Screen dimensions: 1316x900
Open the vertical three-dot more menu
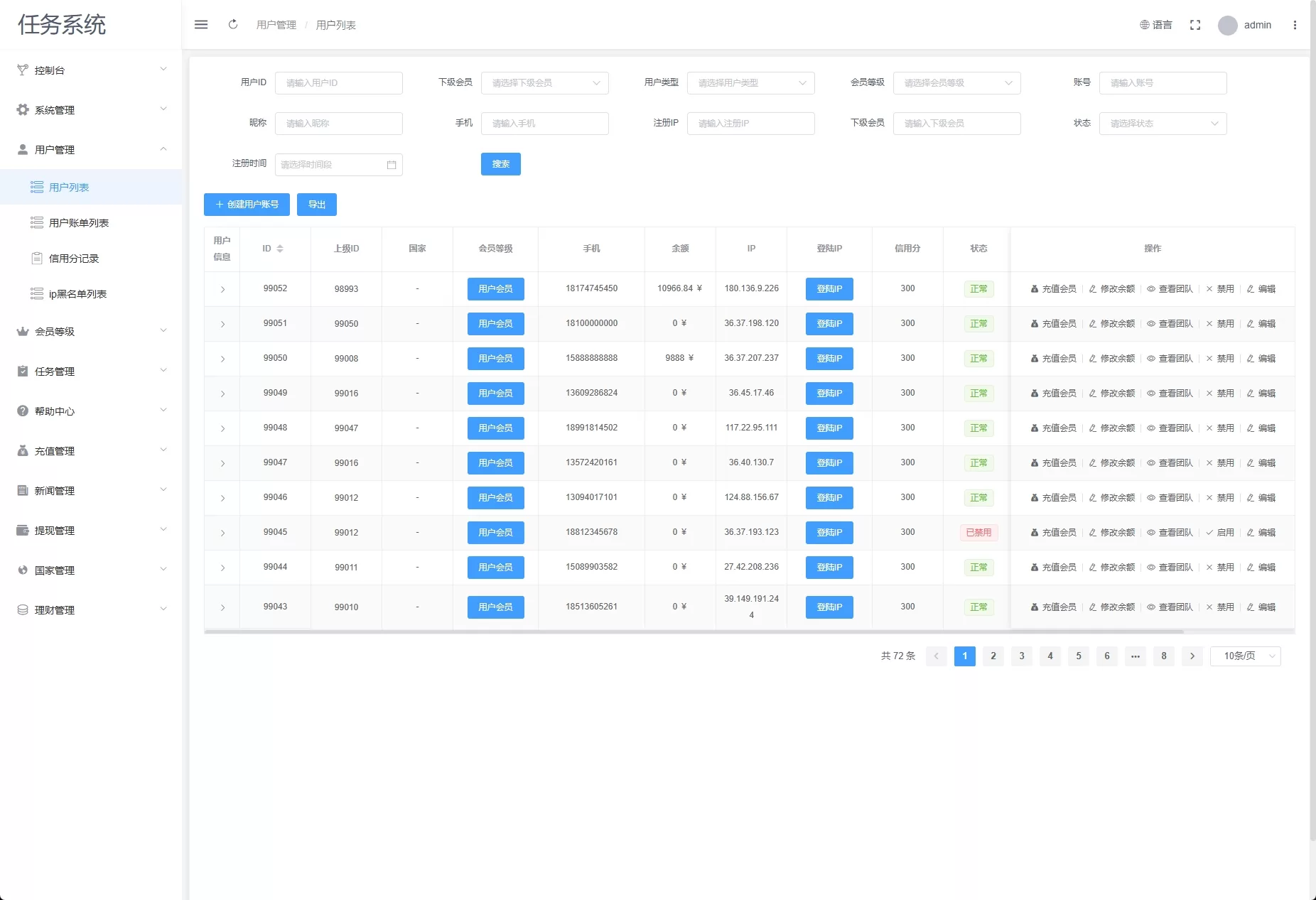(x=1295, y=25)
